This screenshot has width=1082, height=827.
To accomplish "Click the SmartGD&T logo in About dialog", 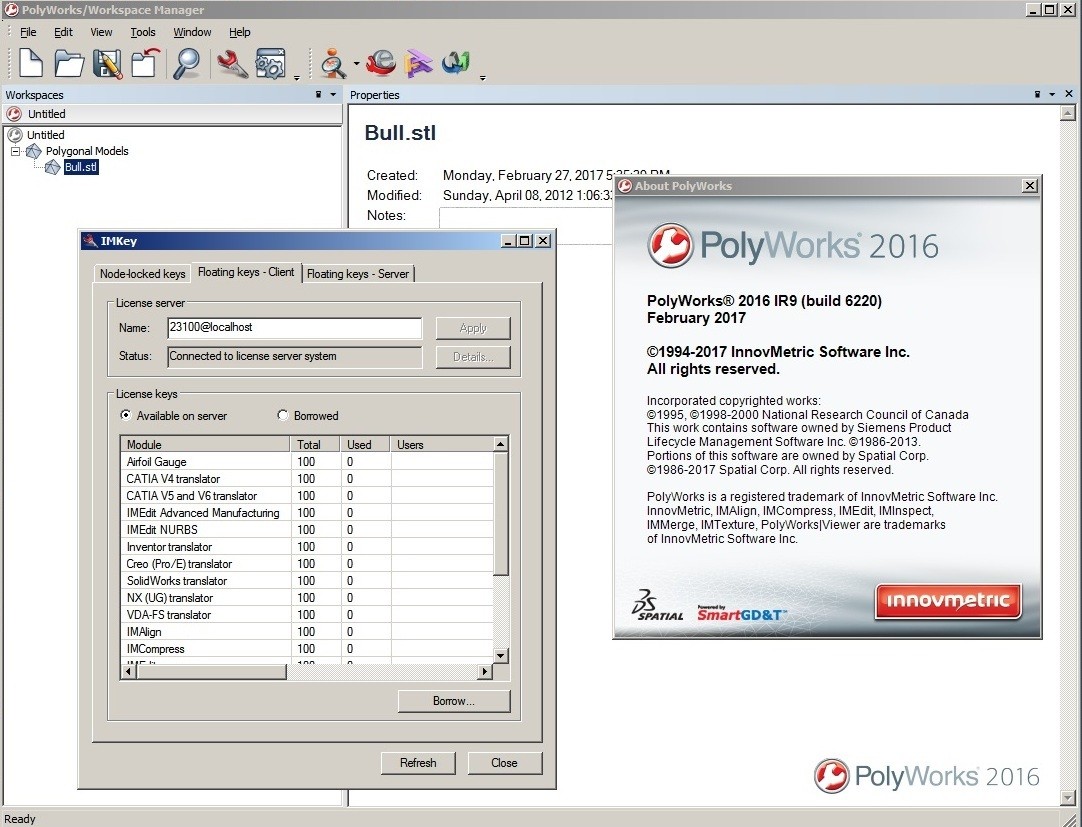I will click(741, 612).
